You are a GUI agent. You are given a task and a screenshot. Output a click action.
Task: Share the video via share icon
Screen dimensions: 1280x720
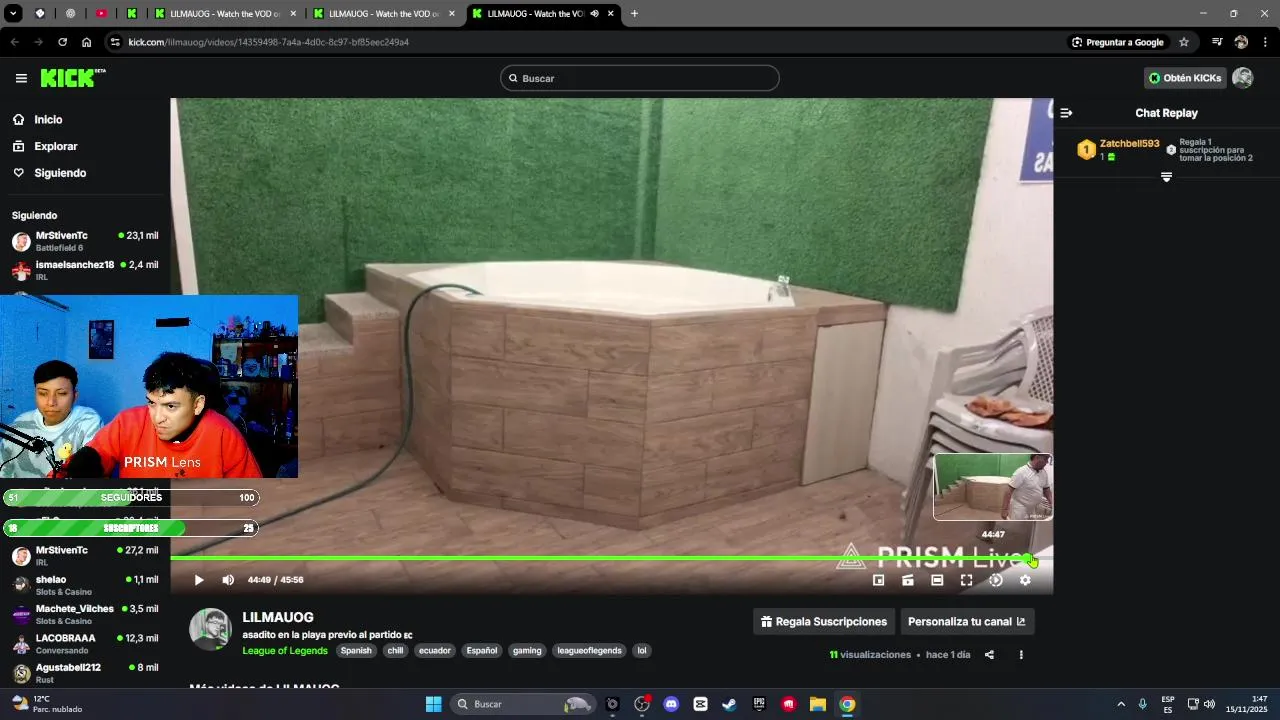click(989, 655)
